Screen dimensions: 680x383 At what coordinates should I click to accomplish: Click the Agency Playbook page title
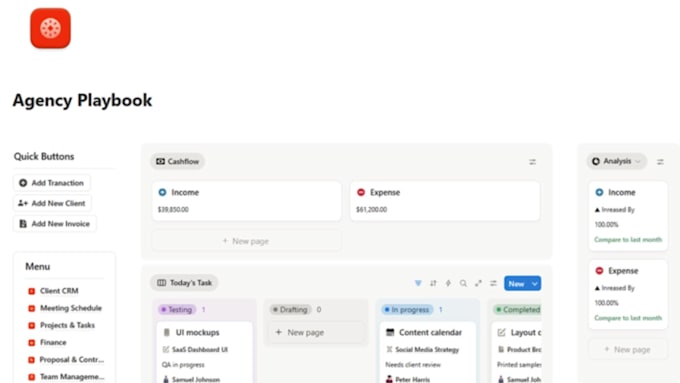82,101
